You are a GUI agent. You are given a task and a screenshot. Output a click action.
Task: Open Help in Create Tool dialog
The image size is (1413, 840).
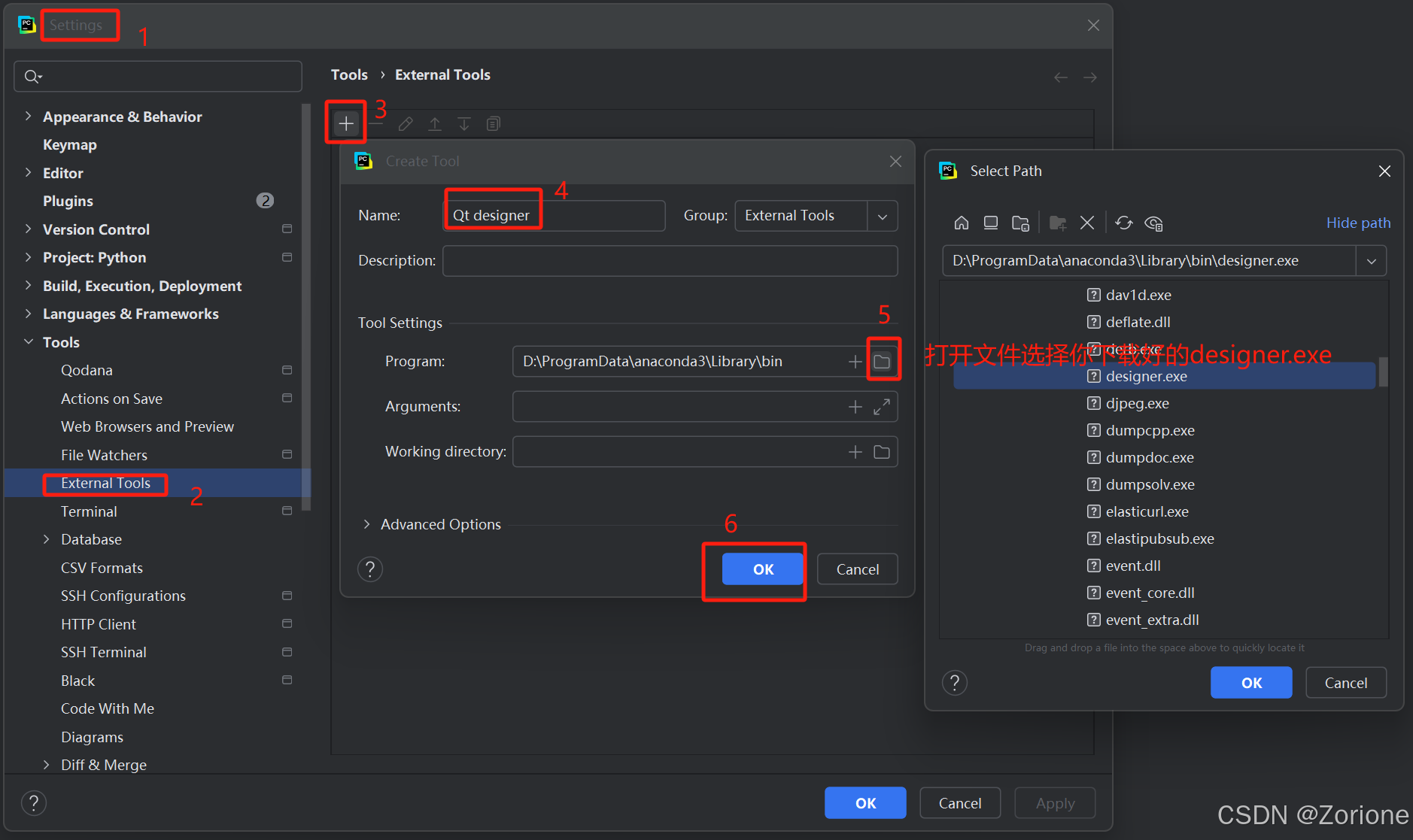370,569
